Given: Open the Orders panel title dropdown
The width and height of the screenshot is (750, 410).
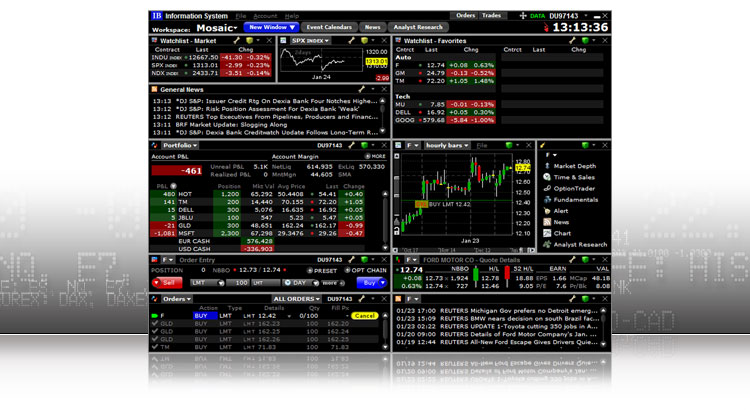Looking at the screenshot, I should 176,299.
